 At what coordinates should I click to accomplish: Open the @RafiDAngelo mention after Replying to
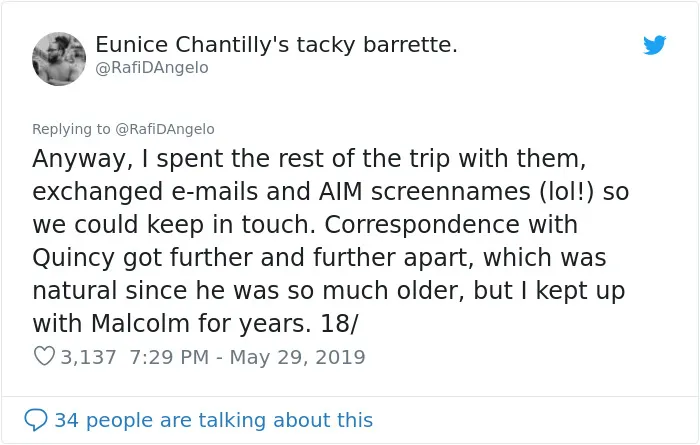(x=165, y=129)
